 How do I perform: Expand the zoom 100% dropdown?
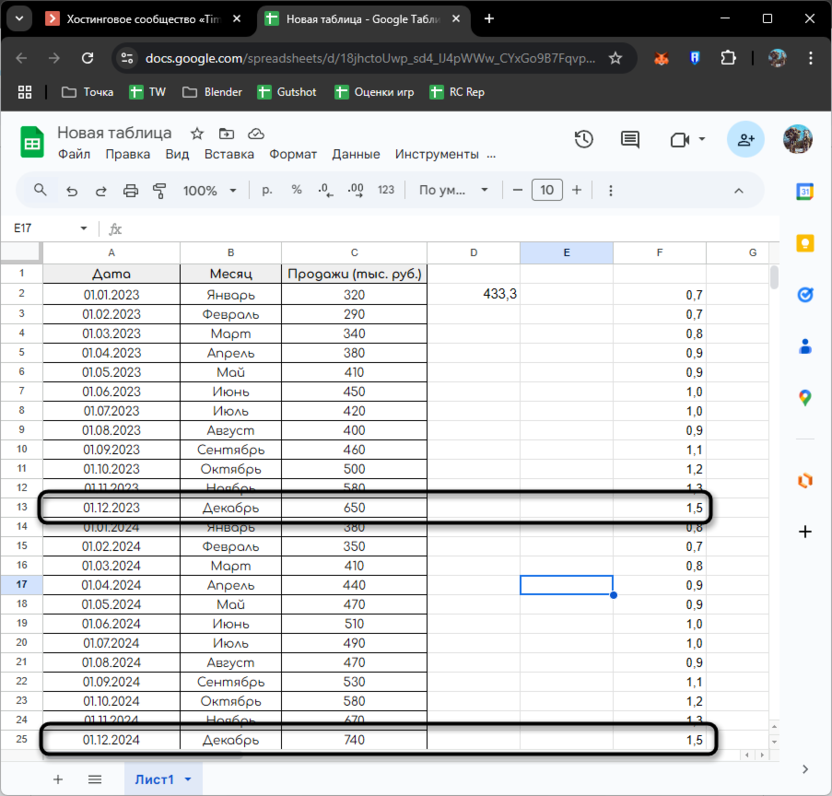coord(210,190)
